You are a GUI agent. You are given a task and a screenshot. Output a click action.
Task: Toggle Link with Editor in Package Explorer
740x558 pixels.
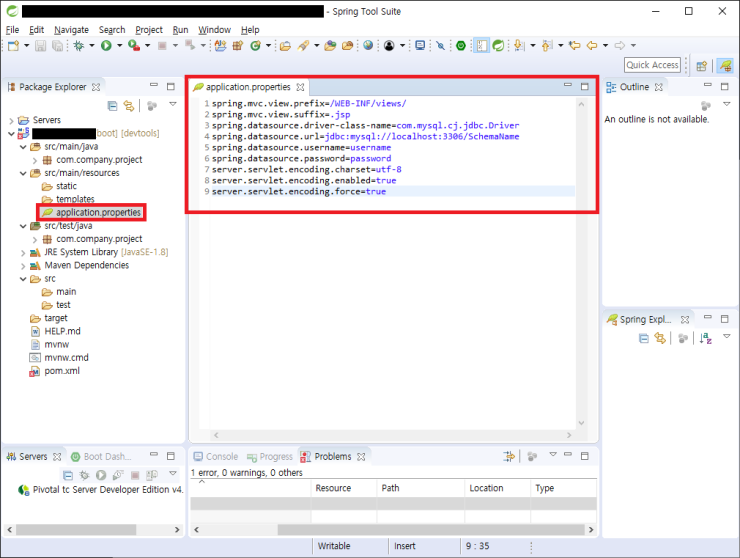pos(129,106)
